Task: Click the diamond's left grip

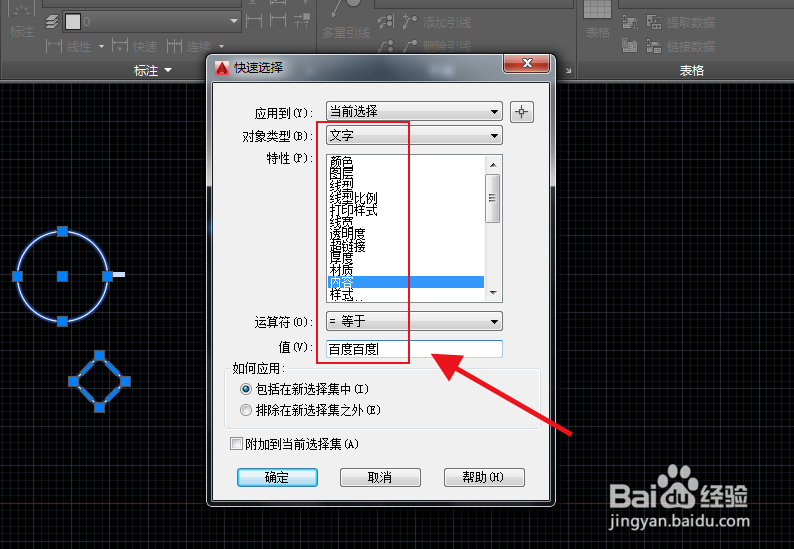Action: 74,381
